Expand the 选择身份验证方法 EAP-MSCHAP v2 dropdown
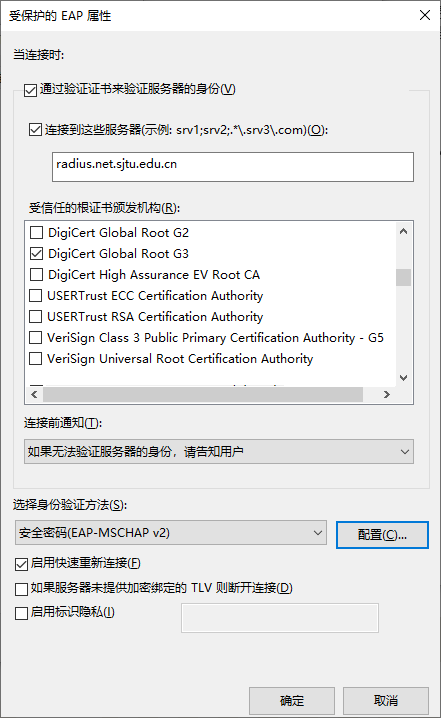The height and width of the screenshot is (718, 441). 171,533
